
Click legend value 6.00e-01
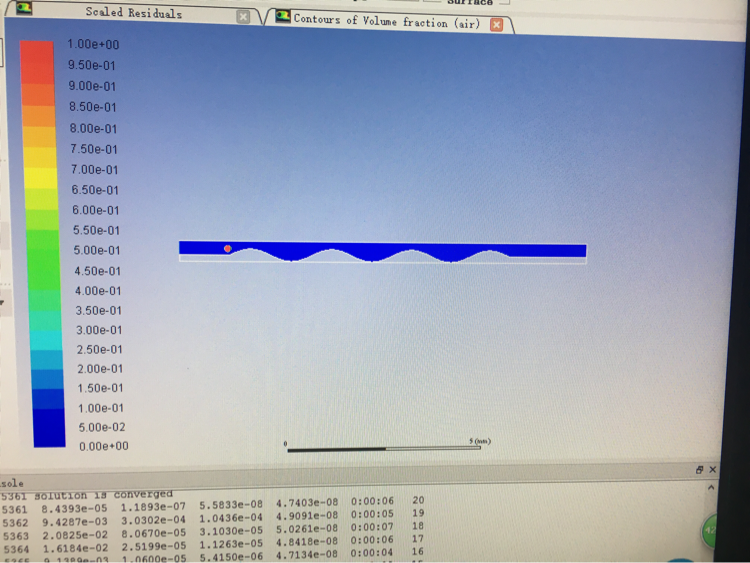pos(95,210)
